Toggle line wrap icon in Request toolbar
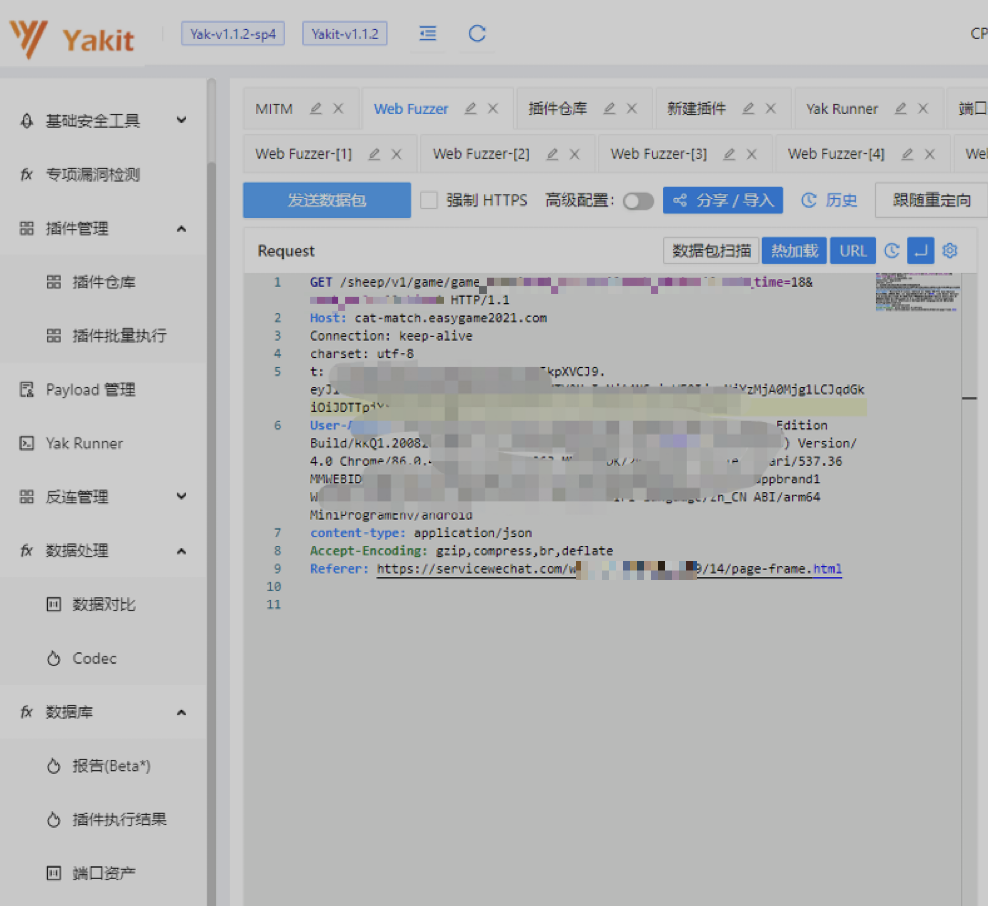 click(921, 251)
